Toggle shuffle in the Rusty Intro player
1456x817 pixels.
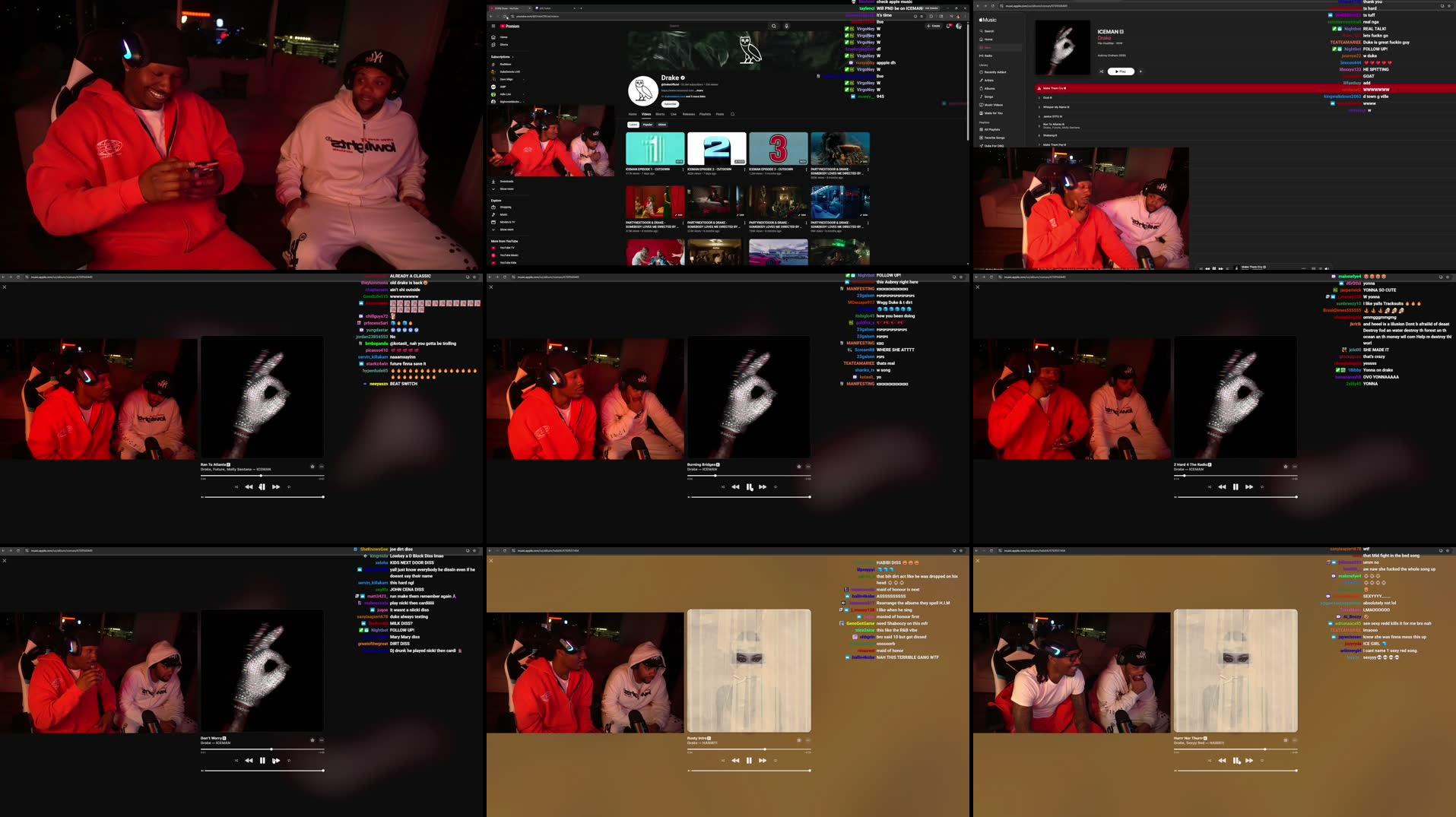(722, 761)
